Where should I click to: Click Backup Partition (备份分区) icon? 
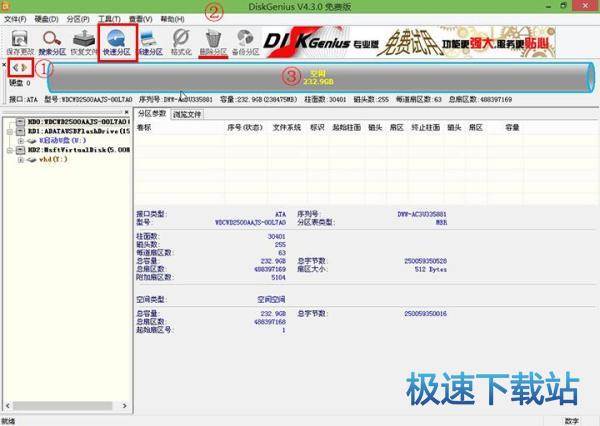pyautogui.click(x=245, y=42)
